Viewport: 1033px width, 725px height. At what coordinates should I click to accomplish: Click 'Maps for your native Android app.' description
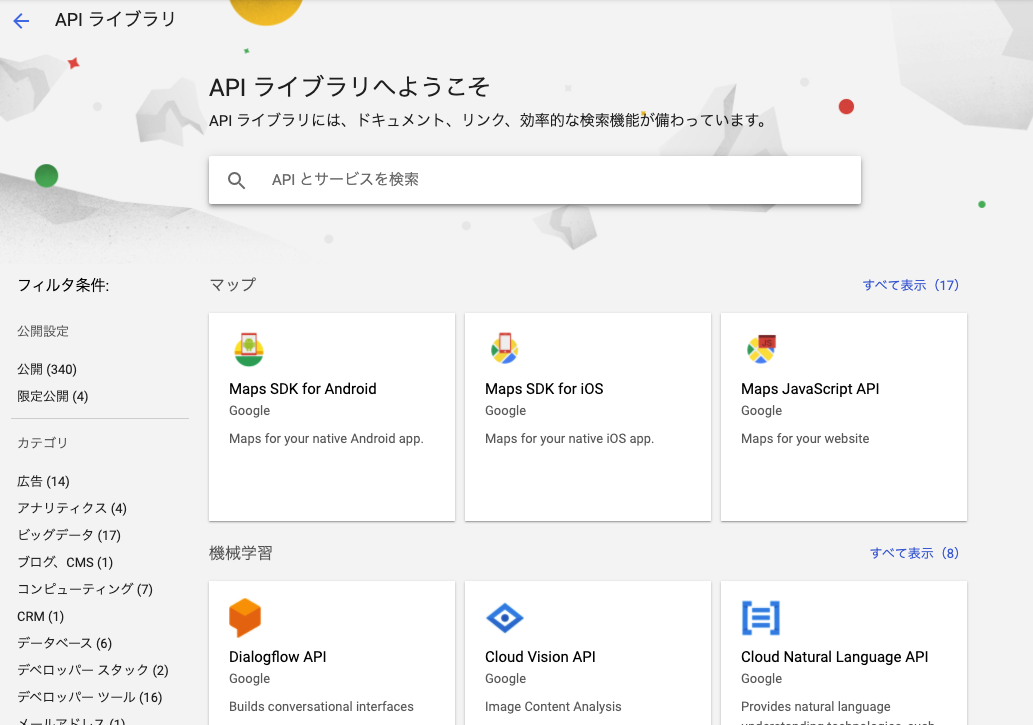pyautogui.click(x=326, y=439)
